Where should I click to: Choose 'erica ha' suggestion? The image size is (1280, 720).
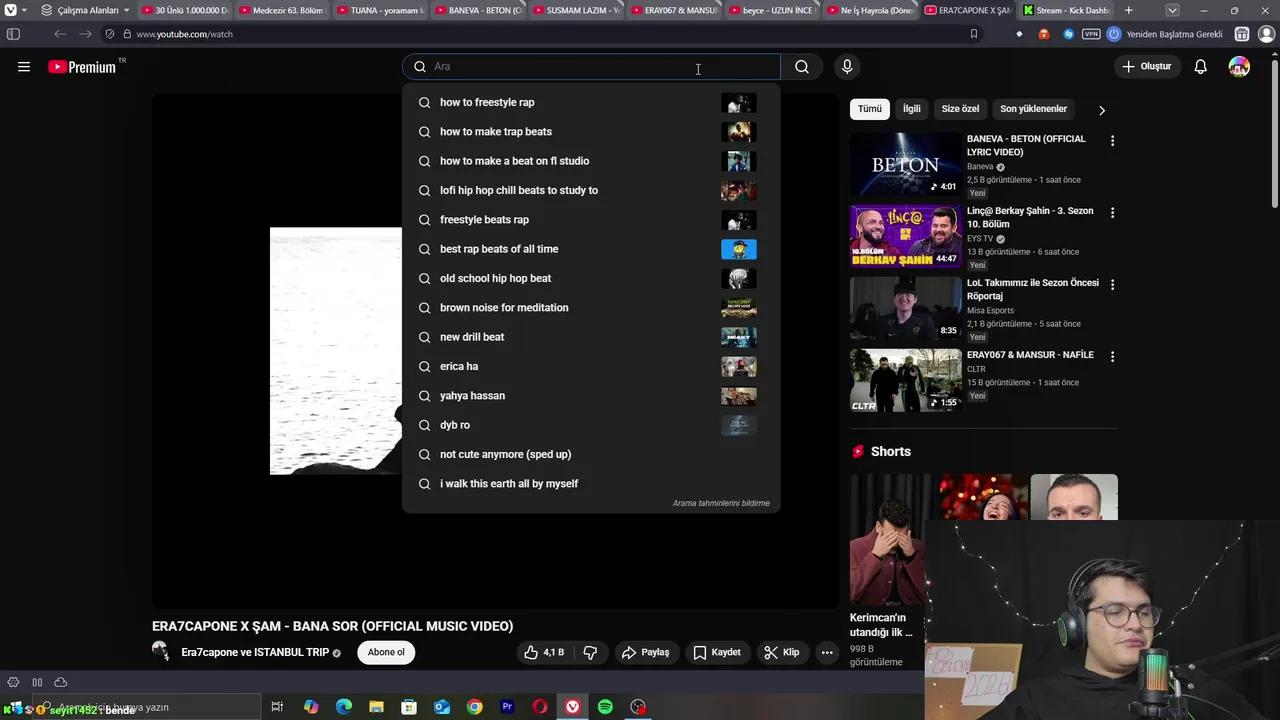(x=591, y=366)
